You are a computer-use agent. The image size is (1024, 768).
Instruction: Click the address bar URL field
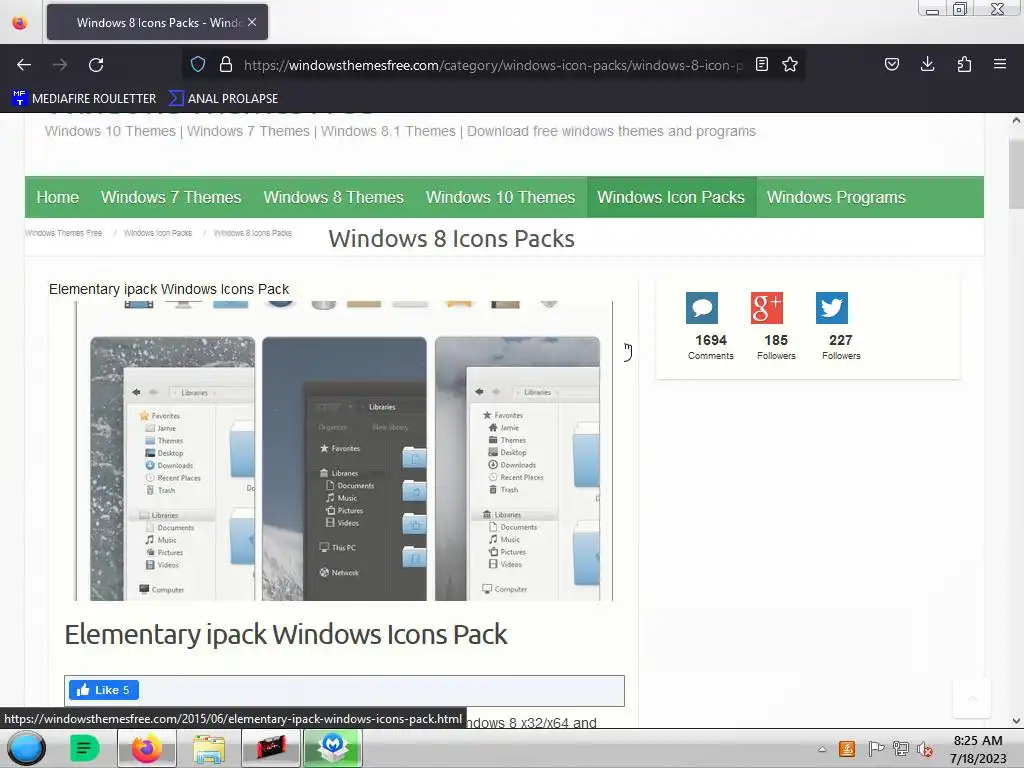(493, 65)
